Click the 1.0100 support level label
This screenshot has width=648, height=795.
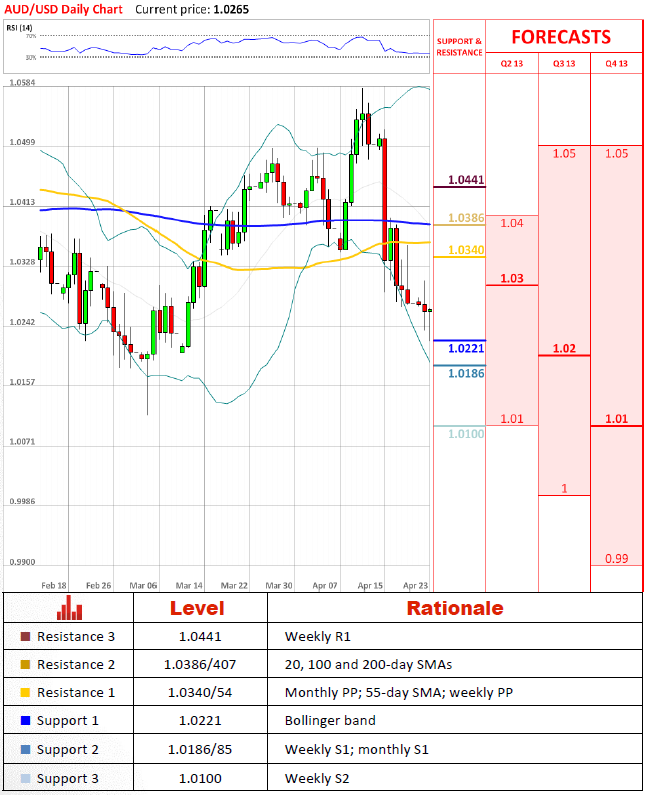(466, 434)
